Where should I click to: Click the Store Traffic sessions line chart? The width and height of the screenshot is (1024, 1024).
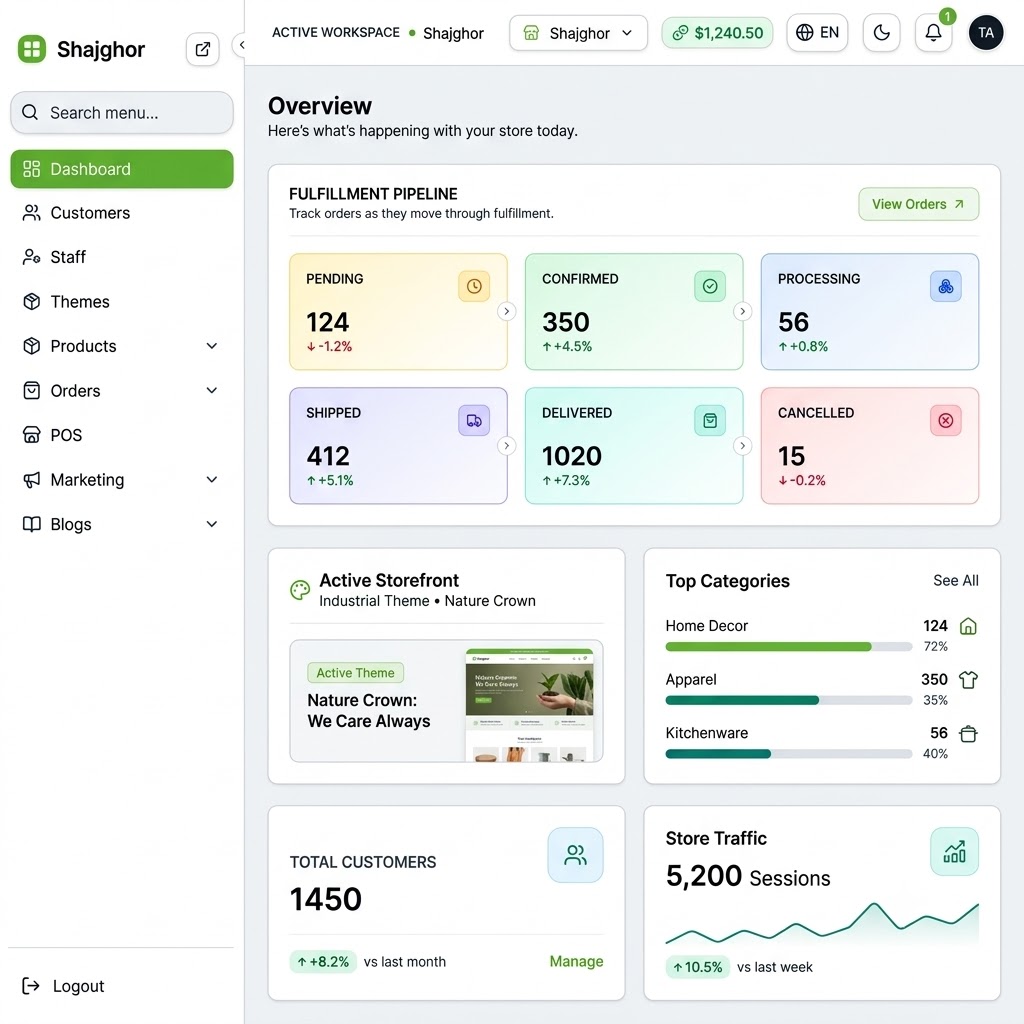point(822,923)
